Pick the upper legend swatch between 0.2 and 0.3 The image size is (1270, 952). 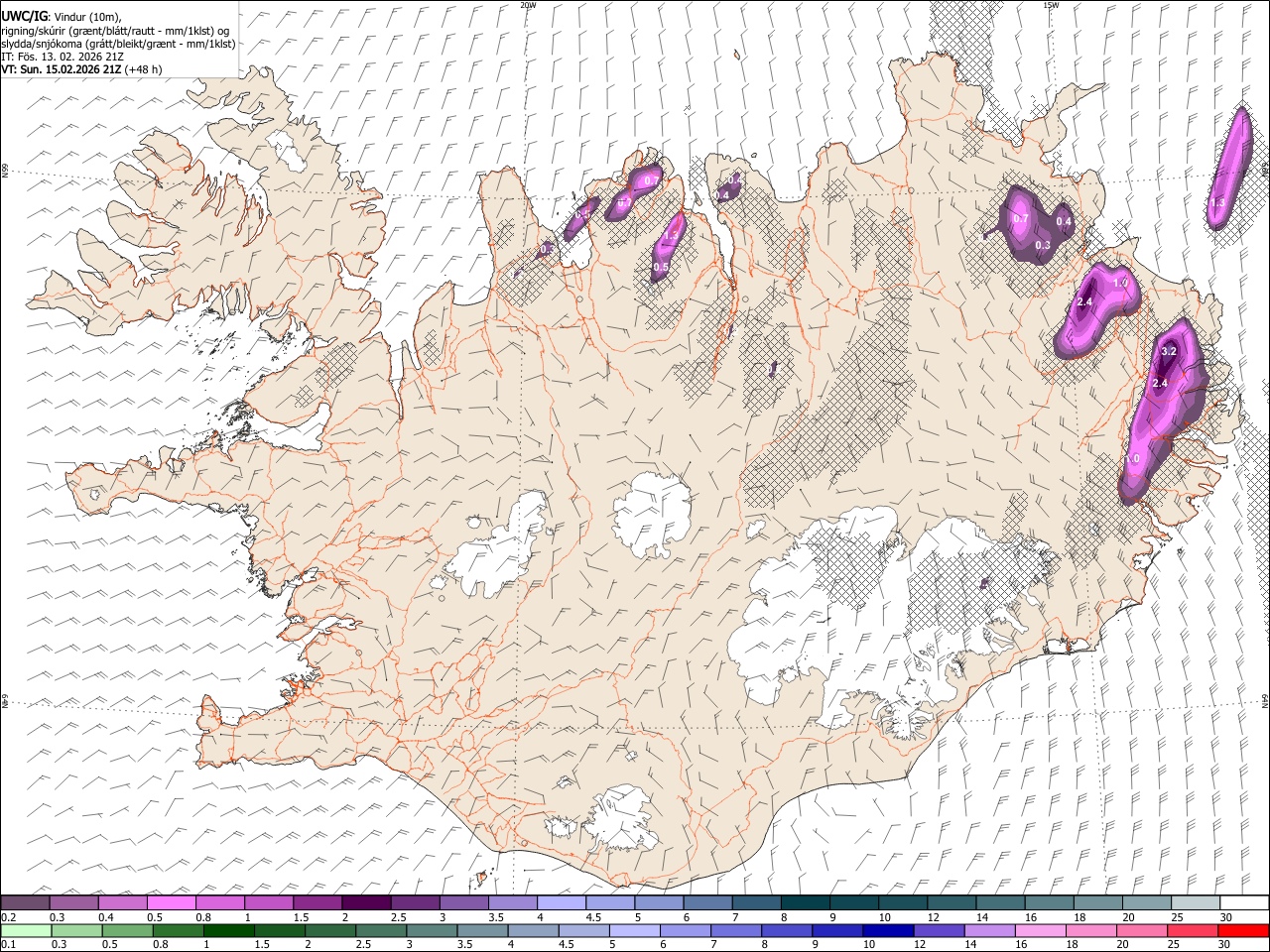tap(26, 902)
